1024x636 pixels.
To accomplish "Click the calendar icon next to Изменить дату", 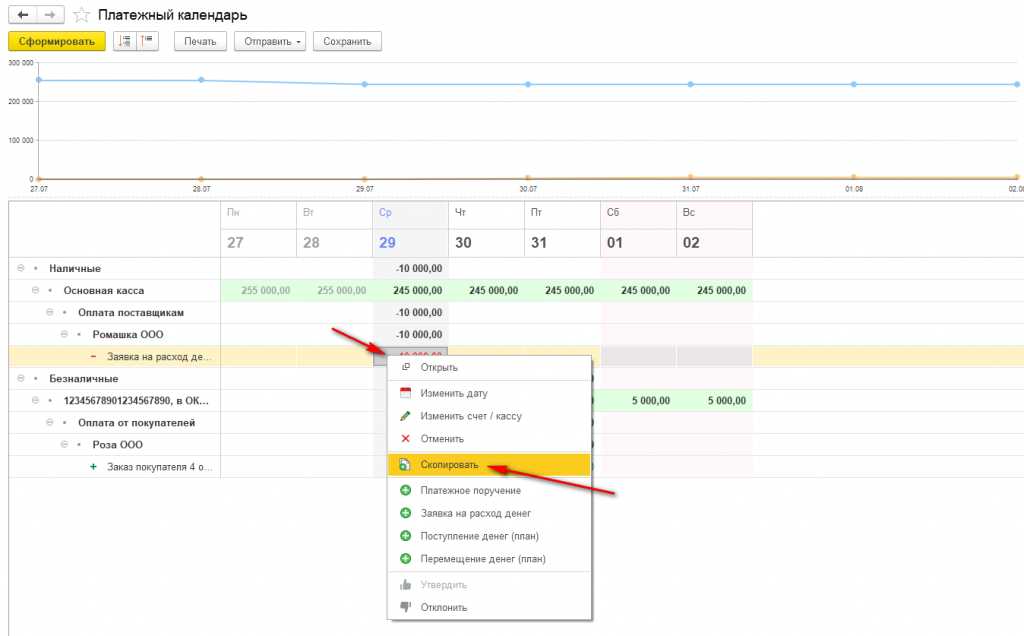I will pyautogui.click(x=406, y=393).
